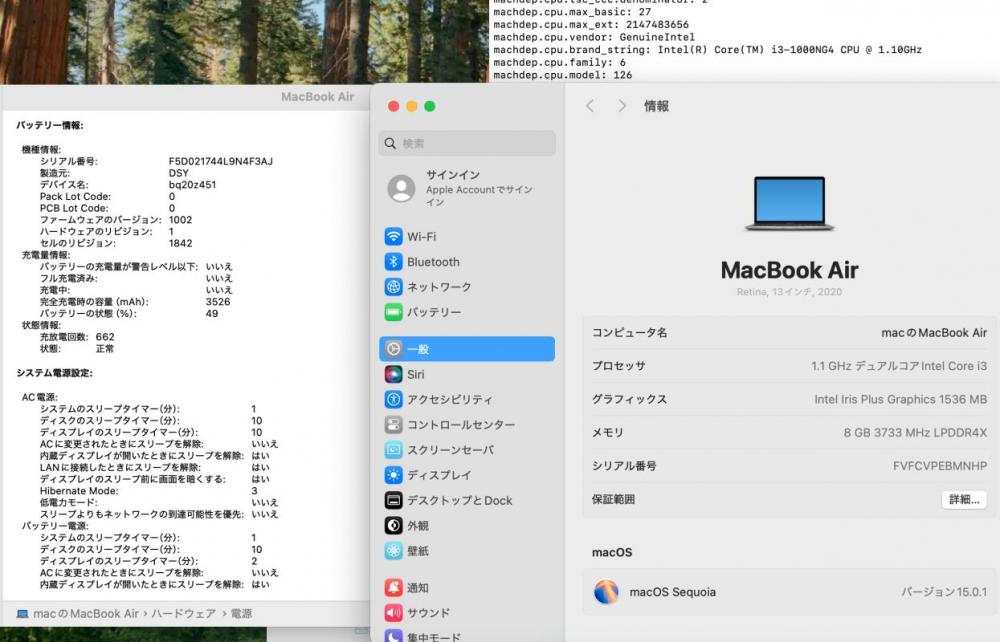
Task: Go back with the left chevron
Action: pos(590,106)
